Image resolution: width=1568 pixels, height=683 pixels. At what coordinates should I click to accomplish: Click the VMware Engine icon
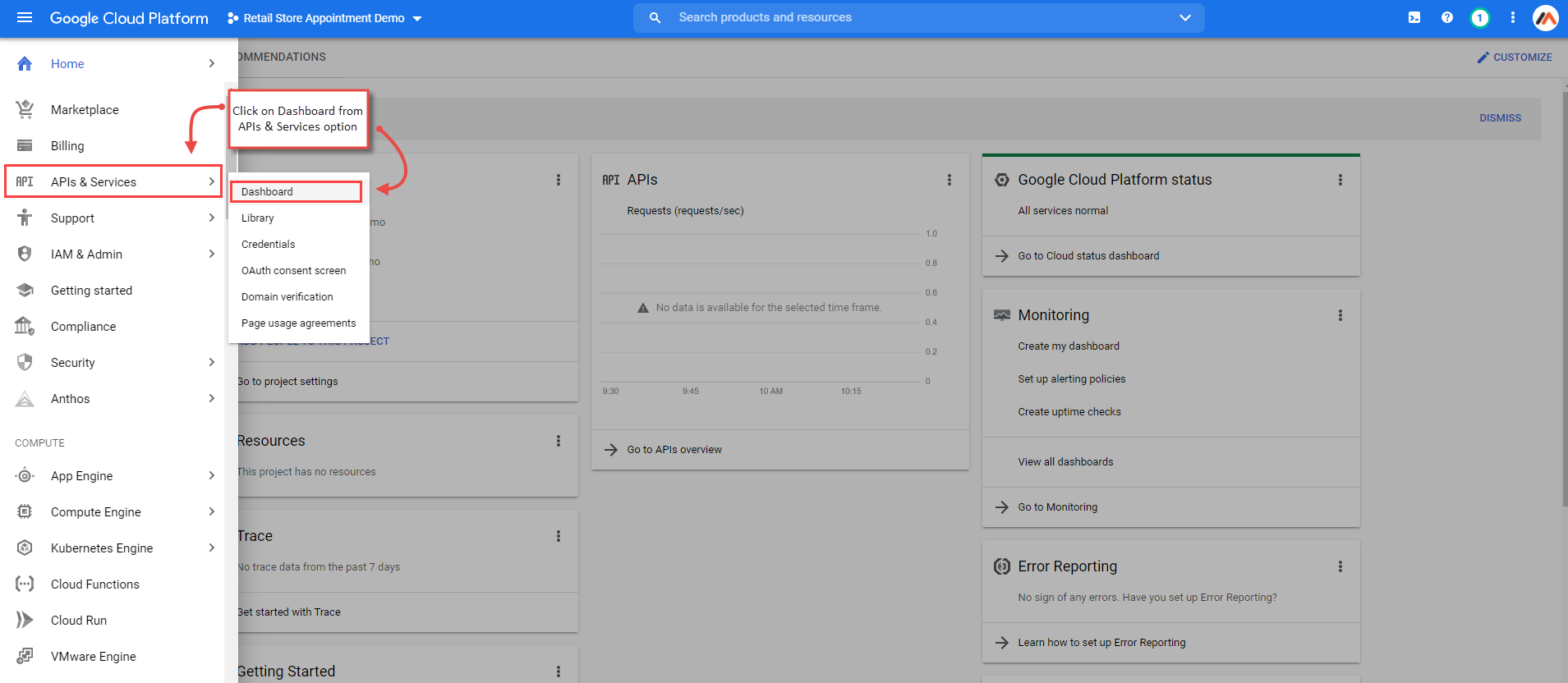[25, 656]
